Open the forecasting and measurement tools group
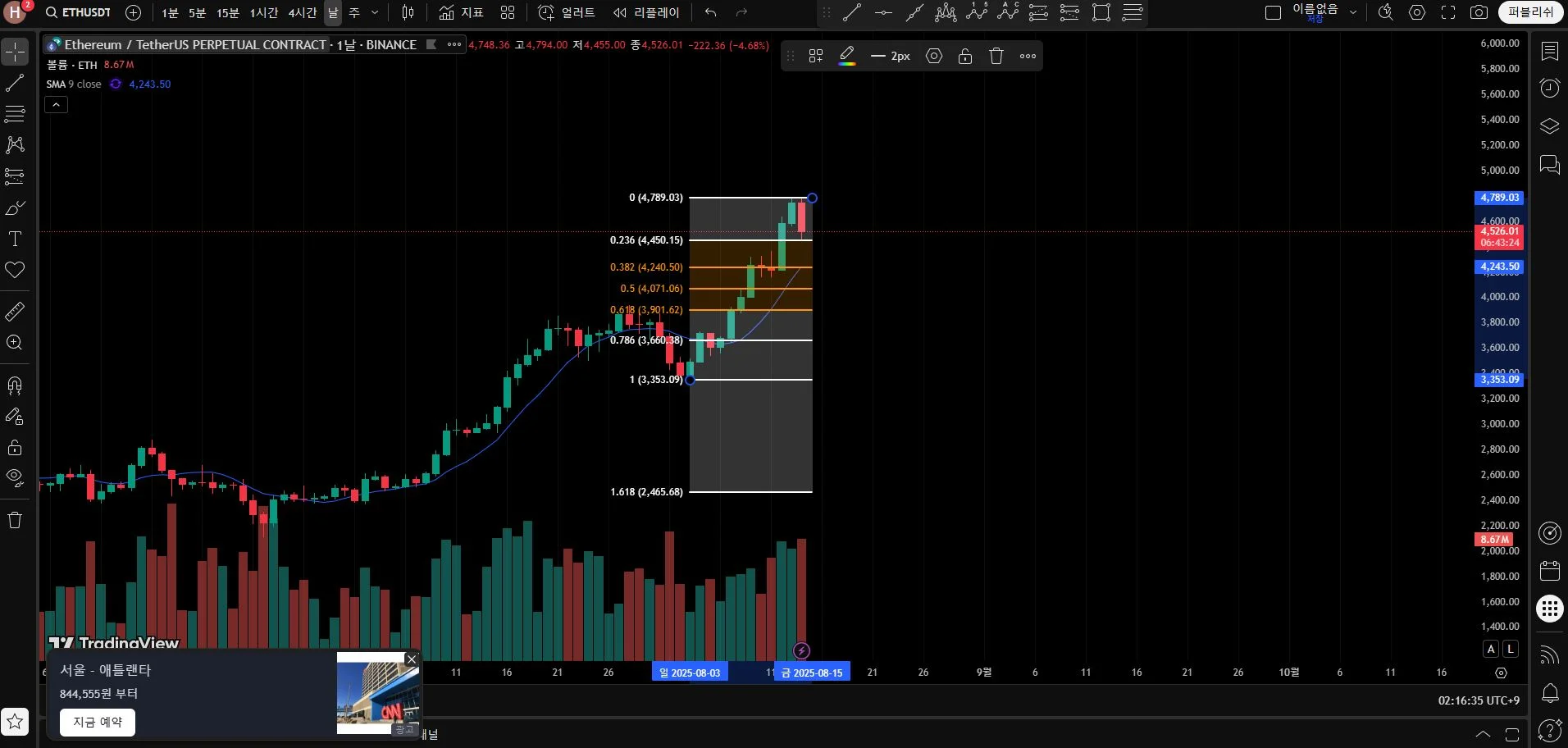Image resolution: width=1568 pixels, height=748 pixels. point(15,176)
